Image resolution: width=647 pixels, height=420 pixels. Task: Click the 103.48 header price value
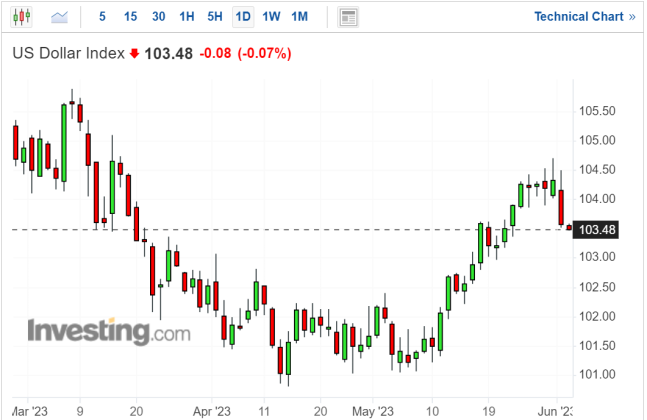pos(168,54)
